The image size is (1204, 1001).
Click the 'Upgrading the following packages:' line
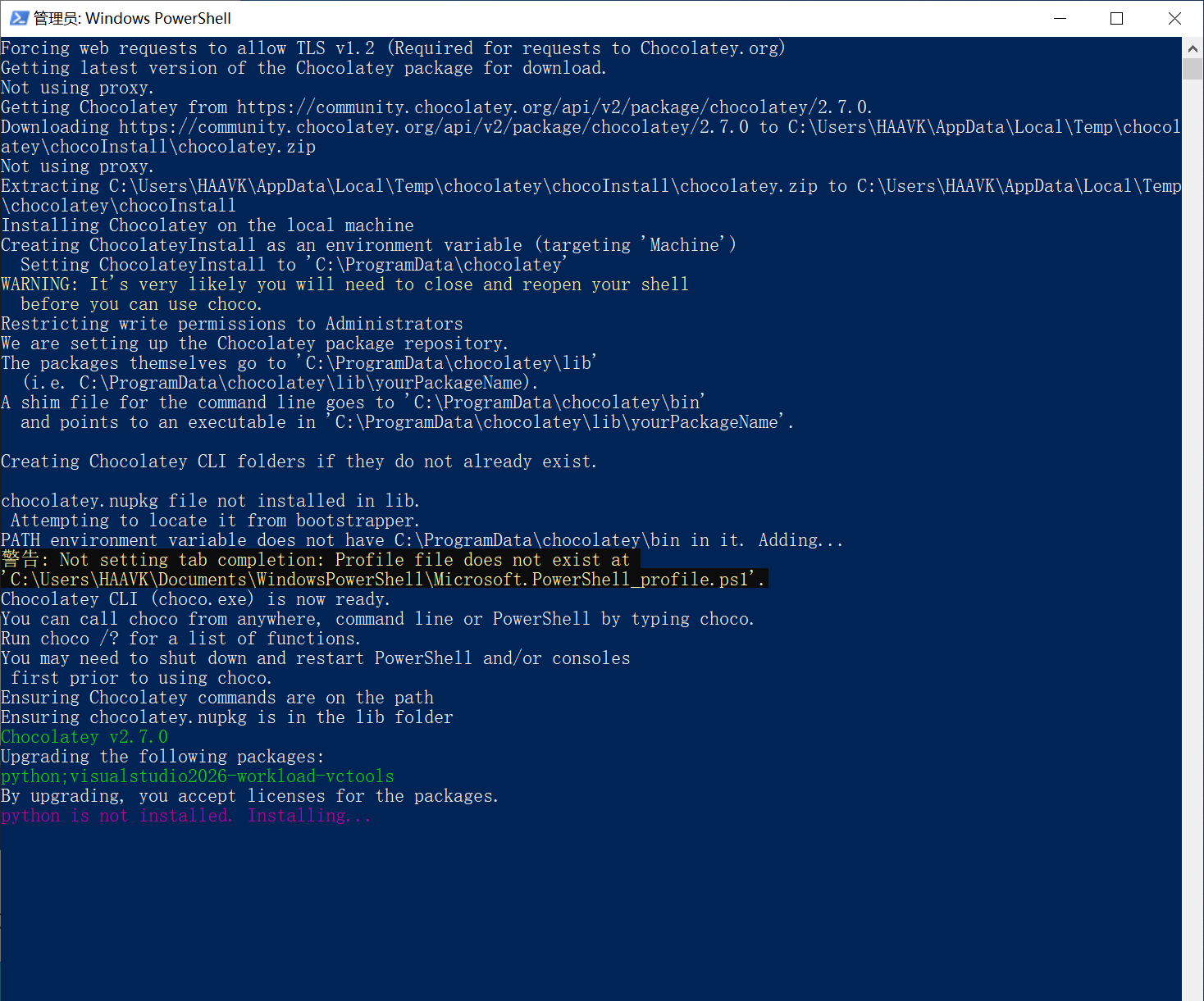point(162,757)
